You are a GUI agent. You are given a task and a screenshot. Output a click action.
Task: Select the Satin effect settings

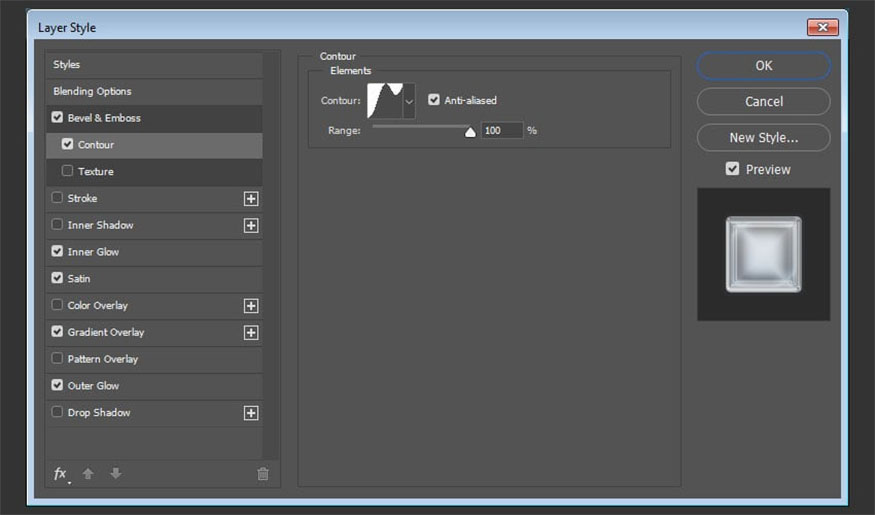click(x=79, y=279)
